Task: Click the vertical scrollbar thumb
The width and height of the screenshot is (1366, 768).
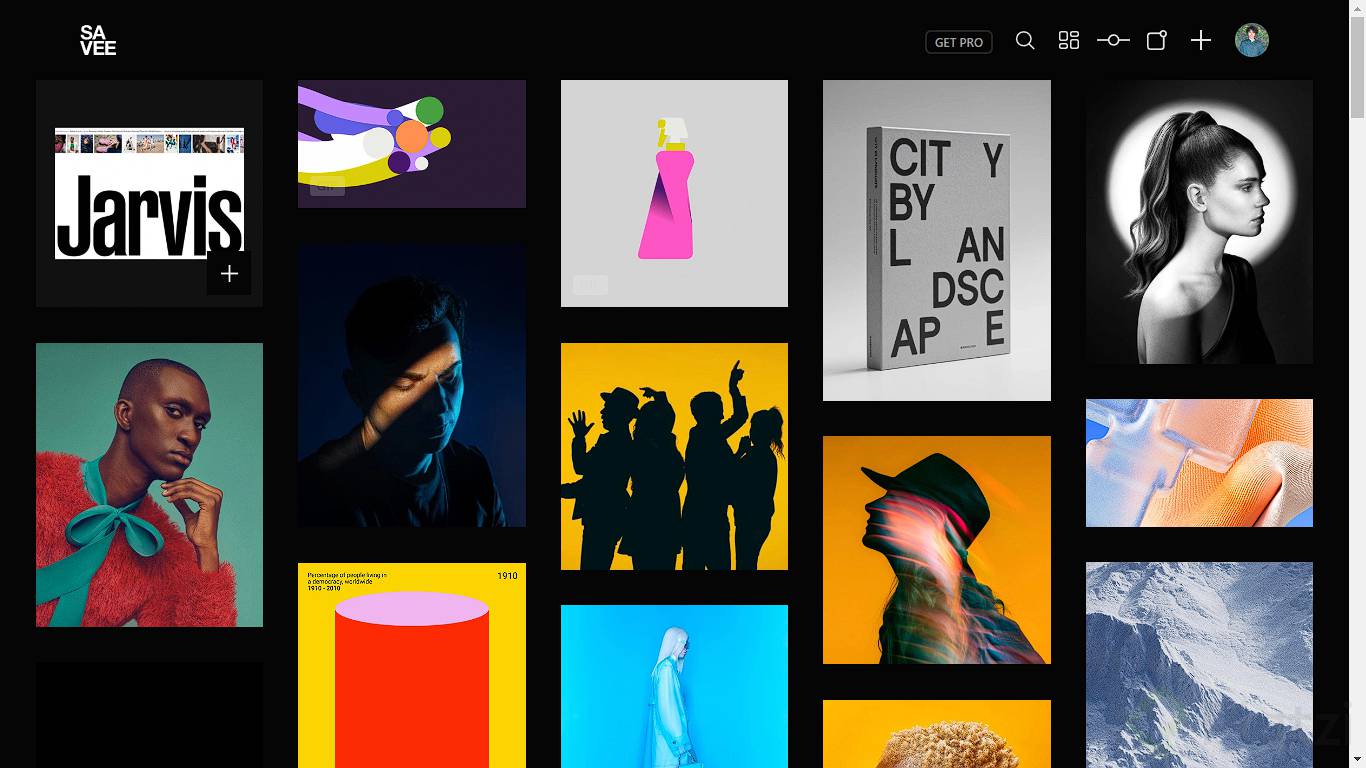Action: click(1357, 68)
